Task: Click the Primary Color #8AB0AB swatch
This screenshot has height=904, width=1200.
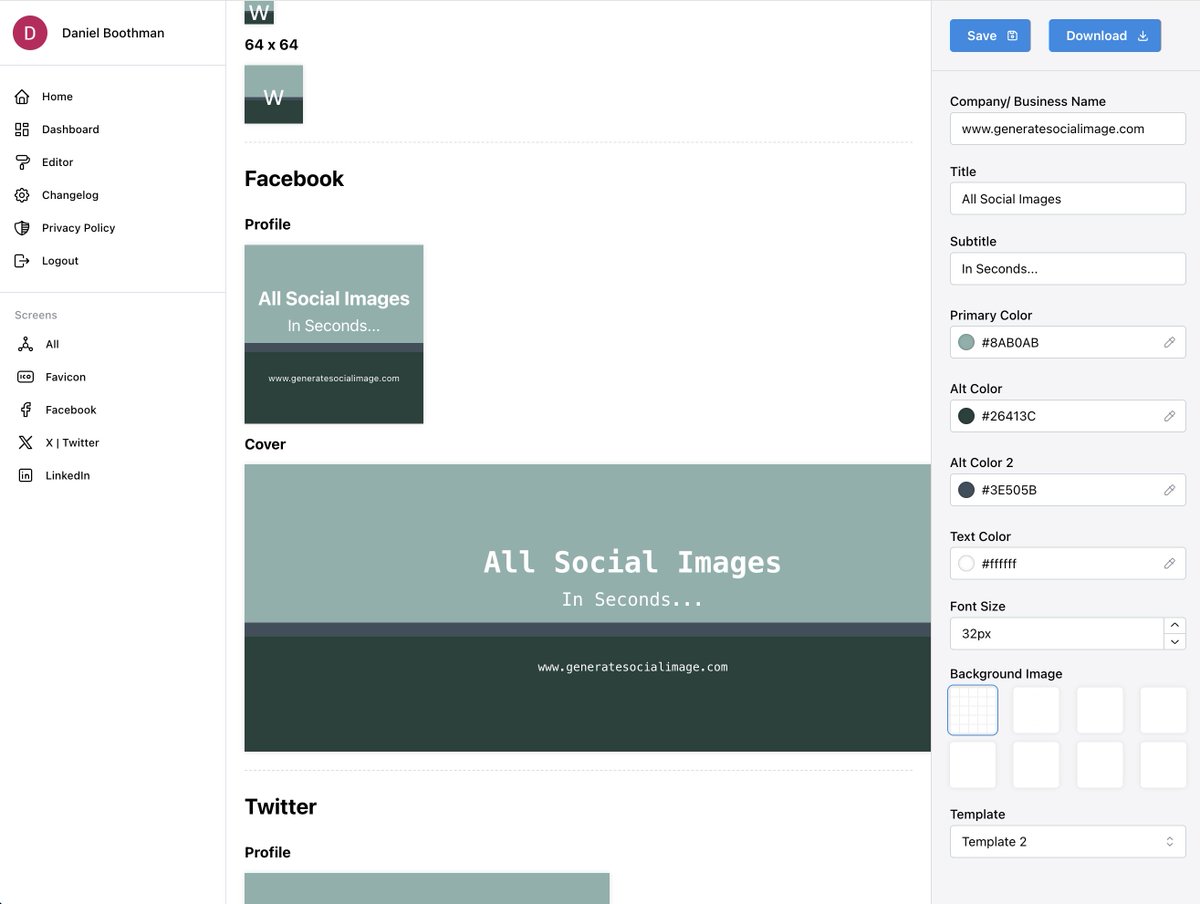Action: point(966,342)
